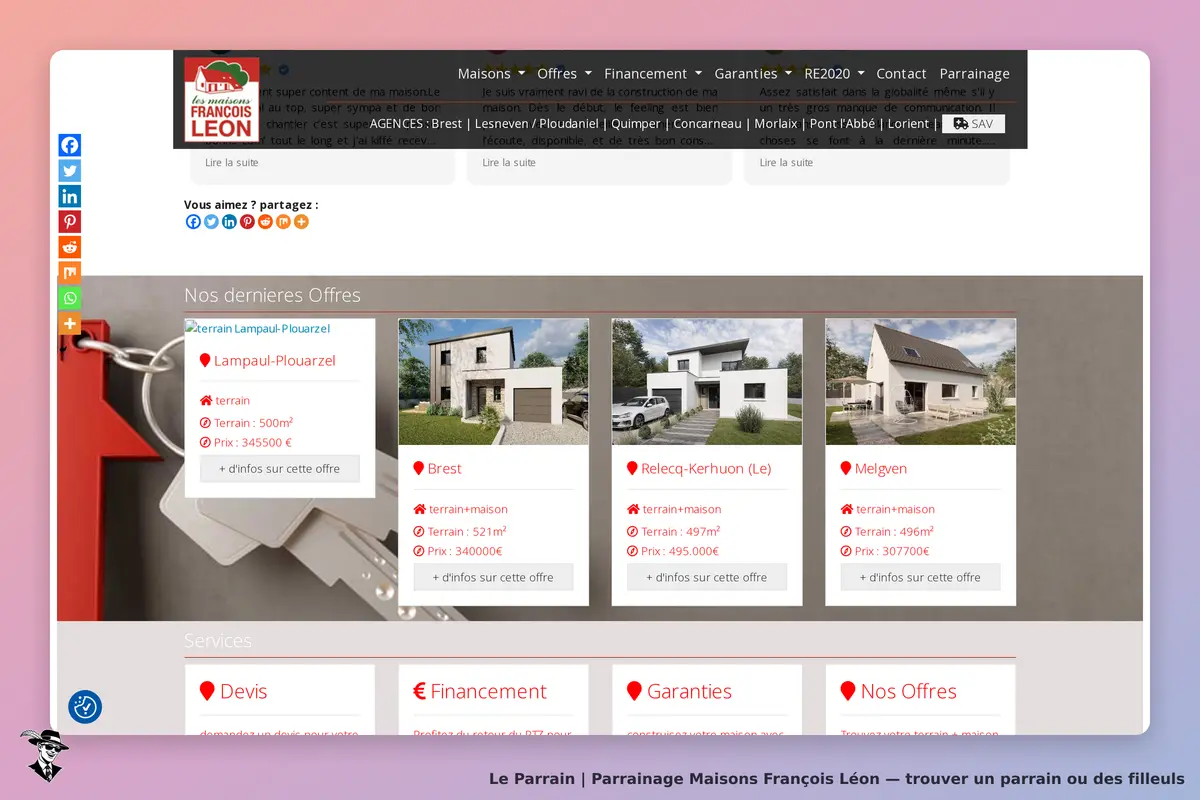Click round plus icon under 'Vous aimez ? partagez'

302,222
